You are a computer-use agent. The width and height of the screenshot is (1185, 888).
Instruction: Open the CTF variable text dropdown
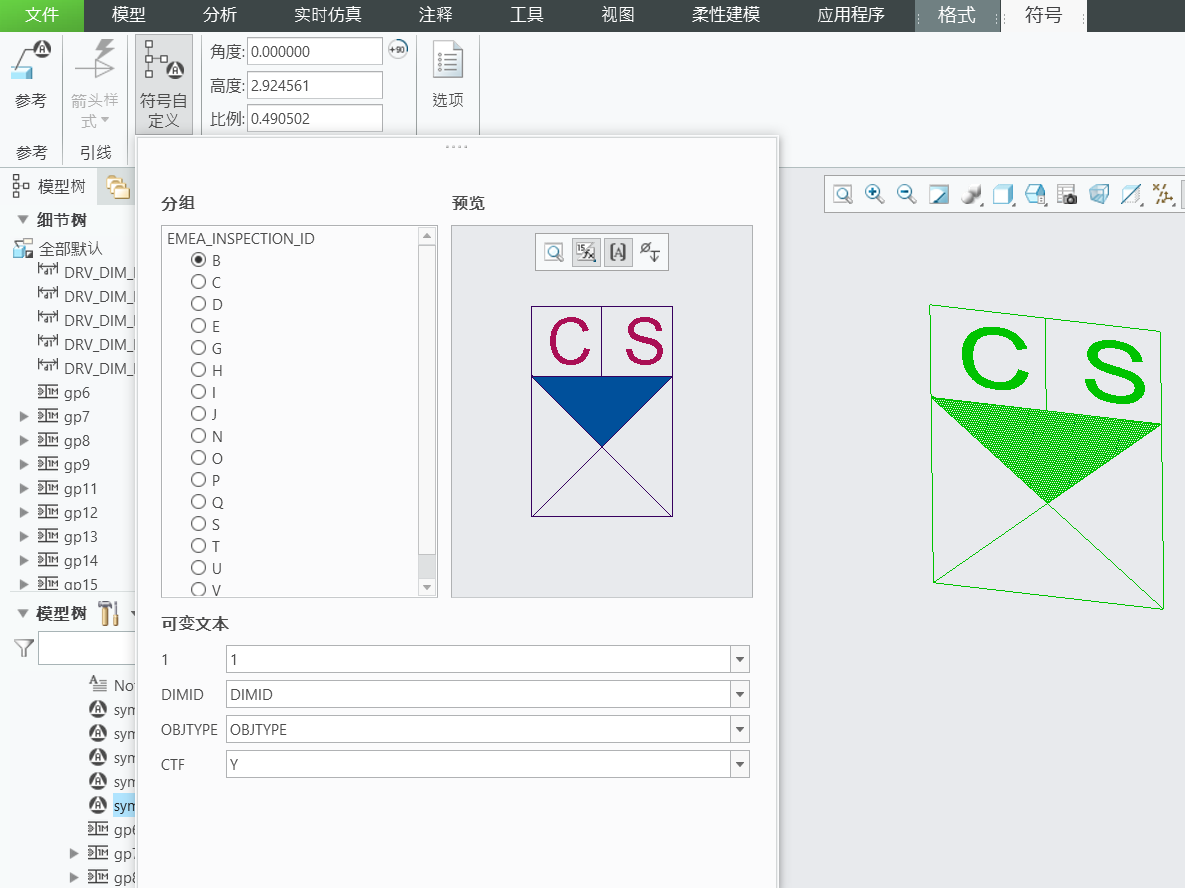[740, 765]
